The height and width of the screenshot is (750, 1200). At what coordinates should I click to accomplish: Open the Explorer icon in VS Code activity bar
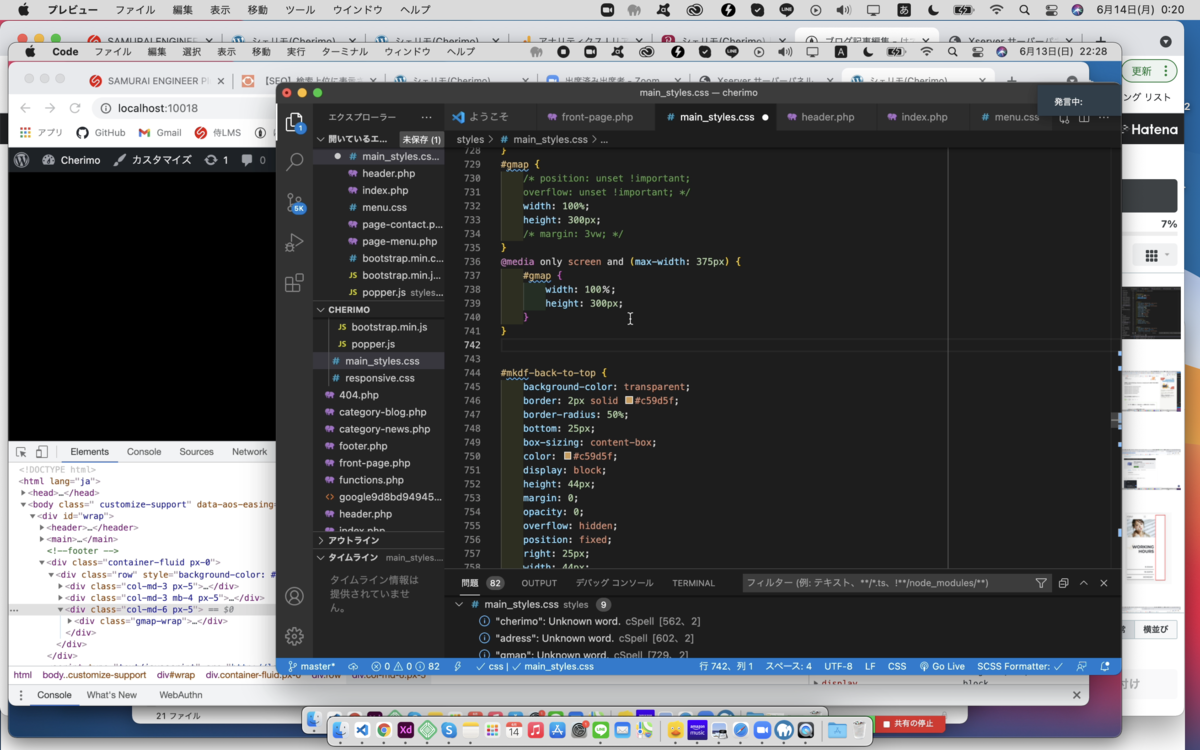coord(294,122)
